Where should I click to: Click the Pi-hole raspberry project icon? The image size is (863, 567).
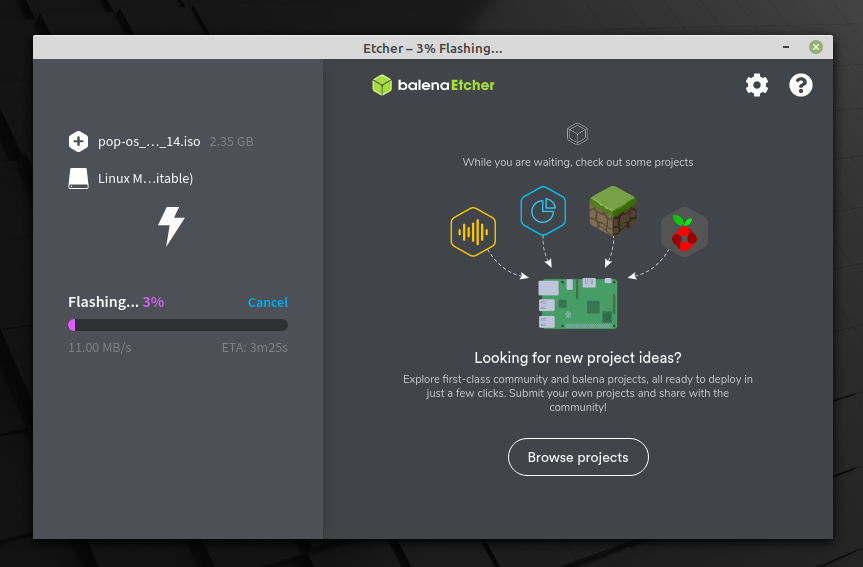684,232
